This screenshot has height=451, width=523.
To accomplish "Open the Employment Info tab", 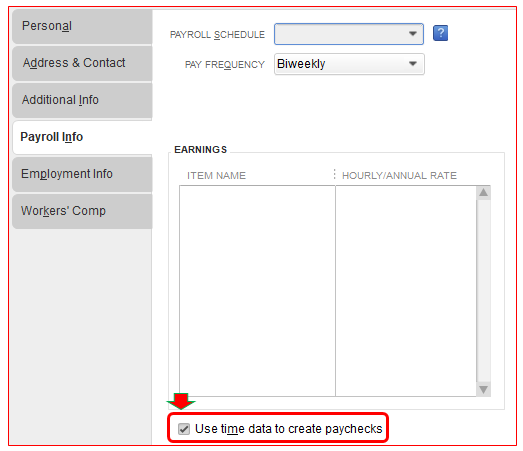I will (82, 174).
